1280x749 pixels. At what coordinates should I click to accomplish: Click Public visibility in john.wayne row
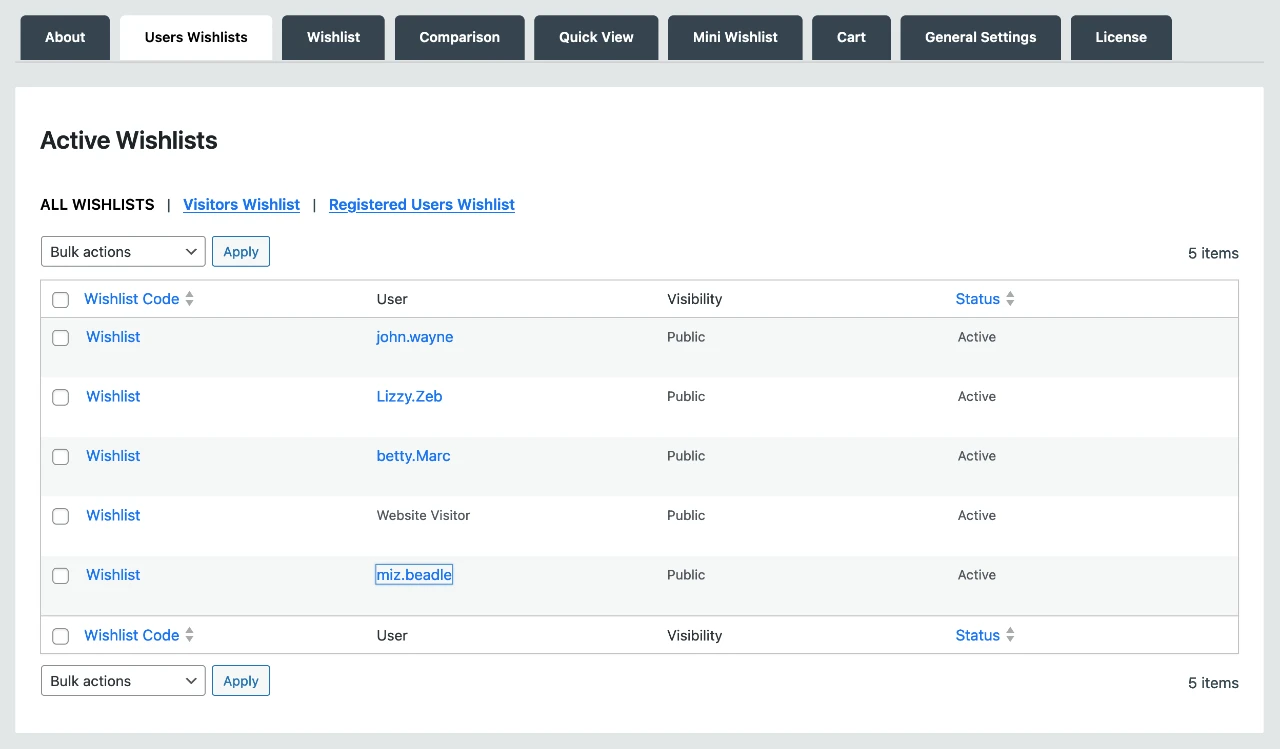(x=686, y=337)
